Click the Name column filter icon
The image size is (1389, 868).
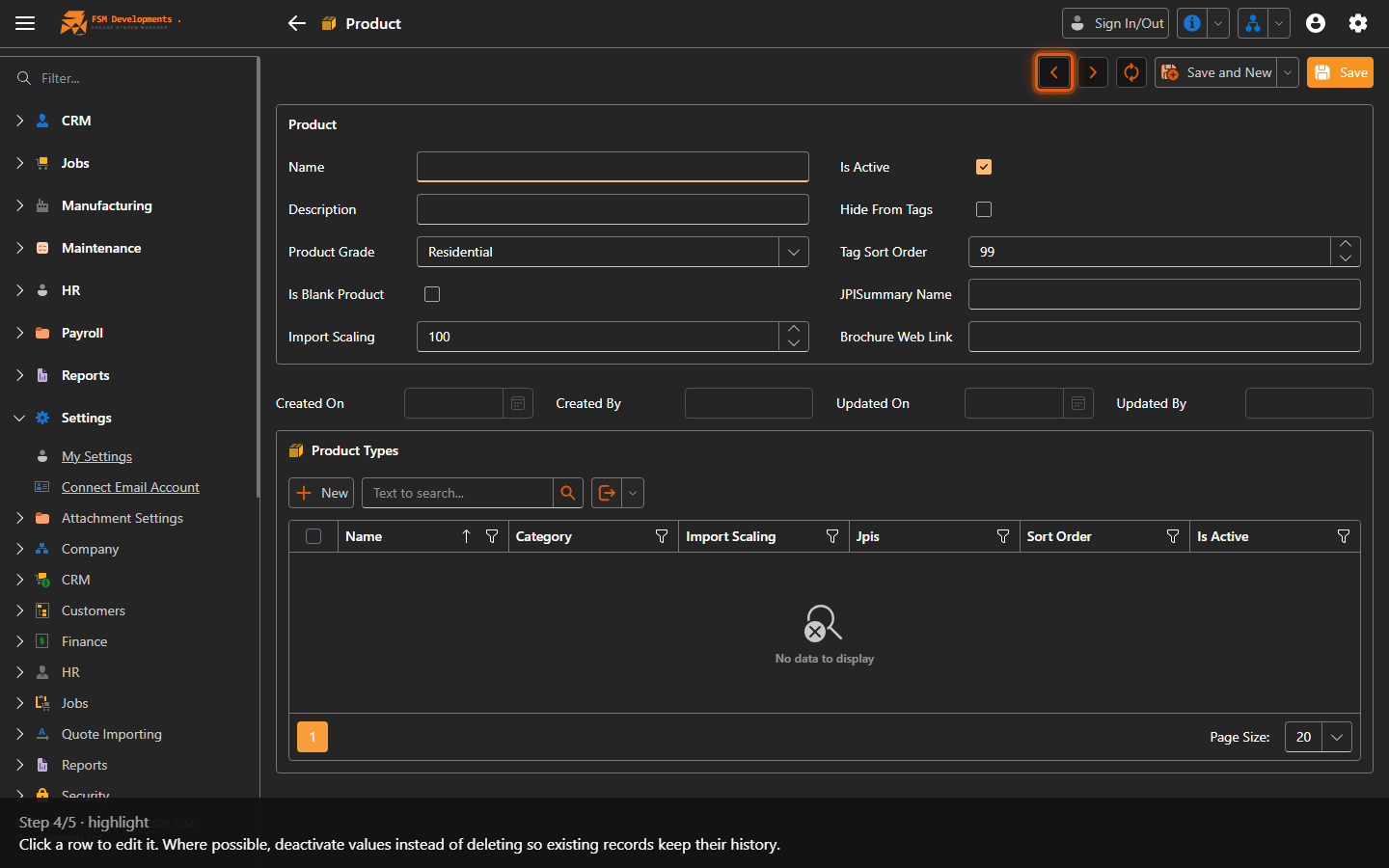click(x=492, y=536)
